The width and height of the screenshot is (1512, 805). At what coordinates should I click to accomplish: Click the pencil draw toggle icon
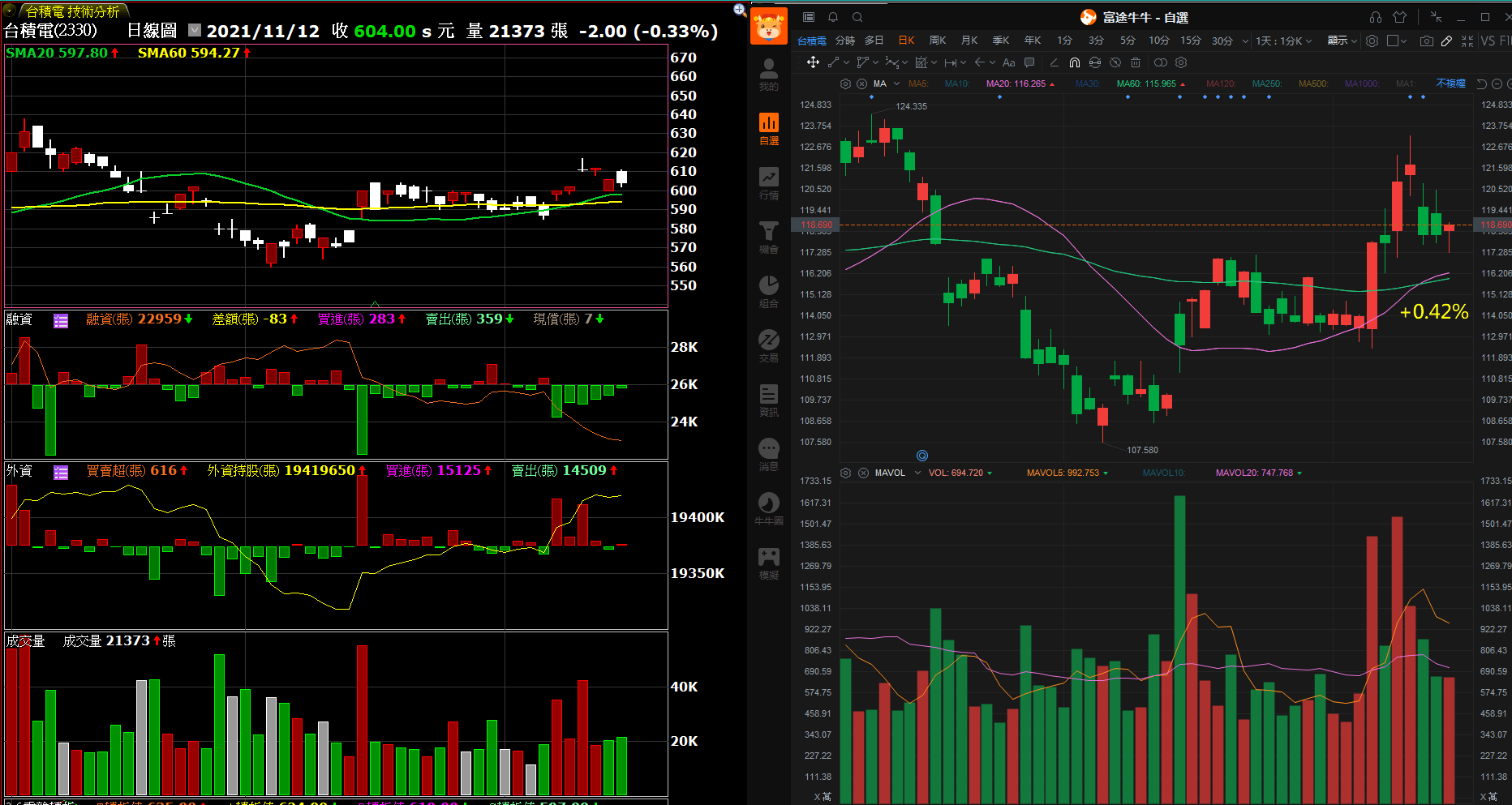pyautogui.click(x=1447, y=41)
